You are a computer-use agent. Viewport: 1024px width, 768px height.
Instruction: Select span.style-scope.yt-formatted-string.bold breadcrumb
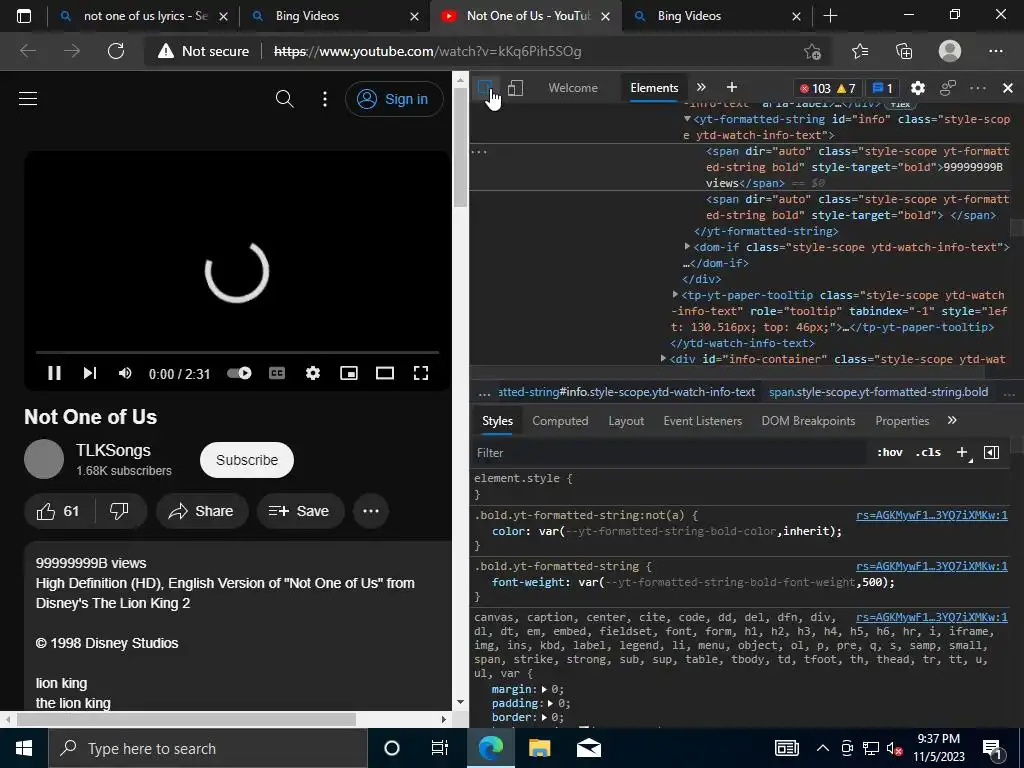(x=878, y=392)
